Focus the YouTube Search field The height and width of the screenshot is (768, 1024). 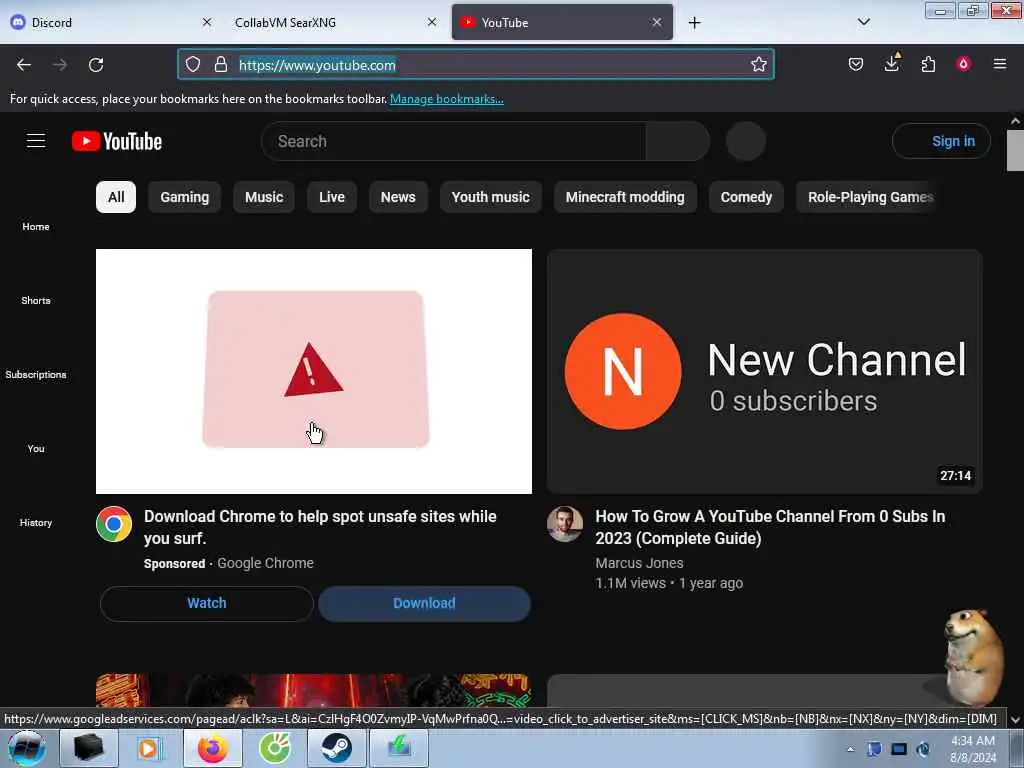coord(453,141)
